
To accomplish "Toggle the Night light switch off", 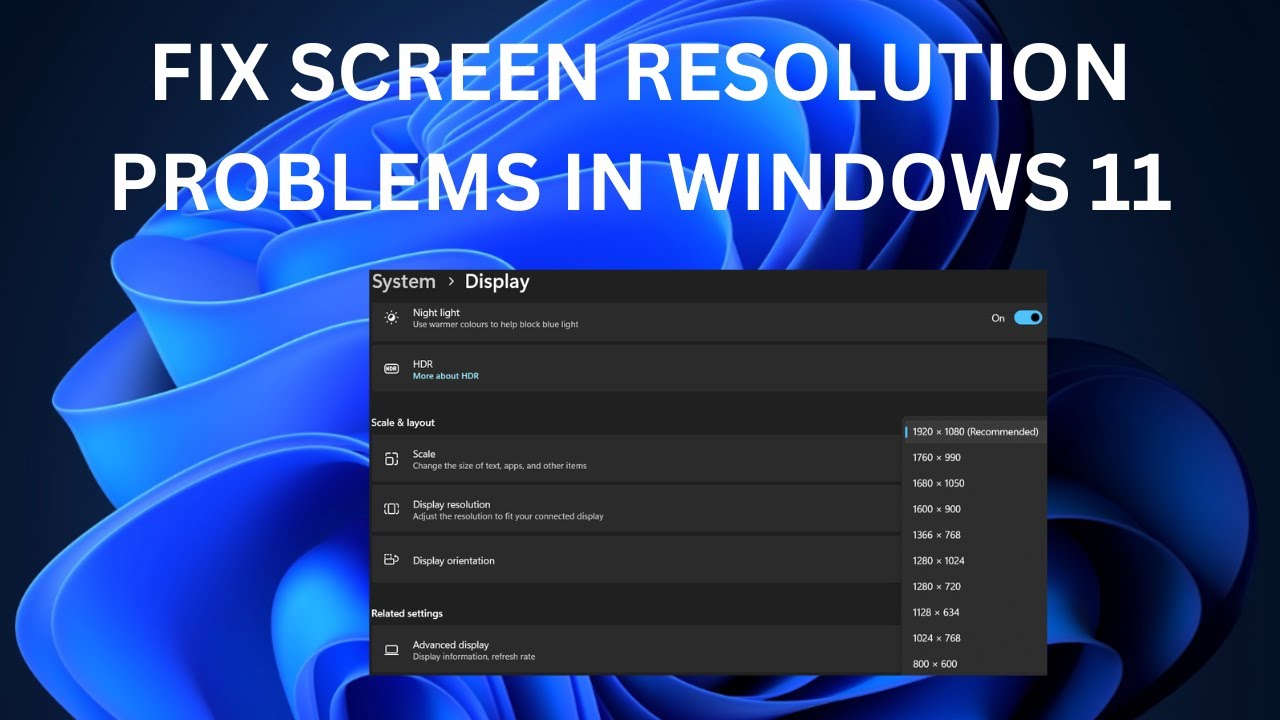I will click(1028, 317).
